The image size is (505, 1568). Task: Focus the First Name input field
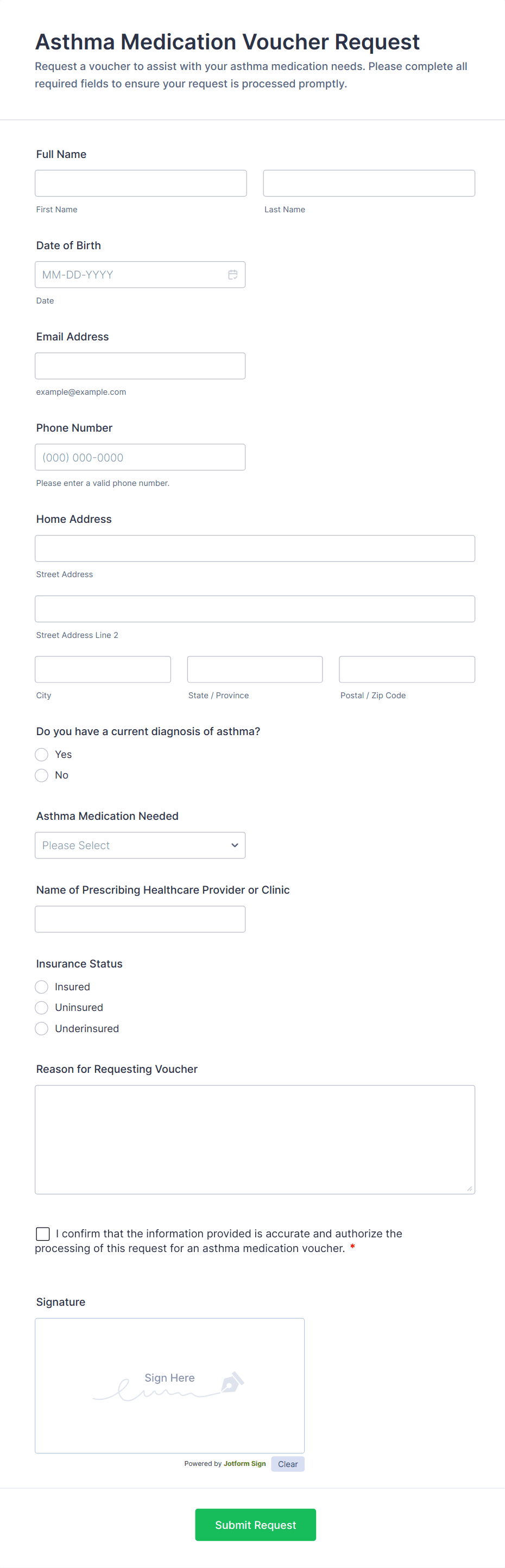click(x=141, y=183)
